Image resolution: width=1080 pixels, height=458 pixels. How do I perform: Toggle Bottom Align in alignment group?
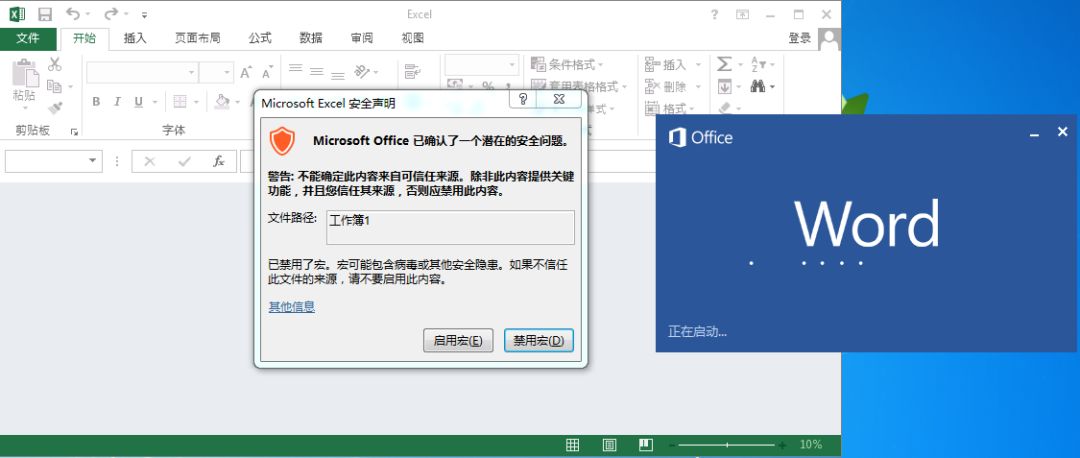(x=338, y=74)
